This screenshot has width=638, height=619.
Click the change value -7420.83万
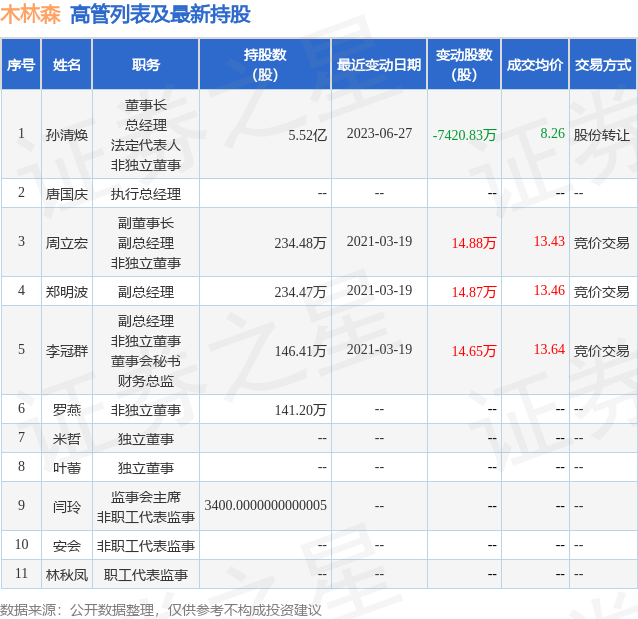pyautogui.click(x=464, y=135)
